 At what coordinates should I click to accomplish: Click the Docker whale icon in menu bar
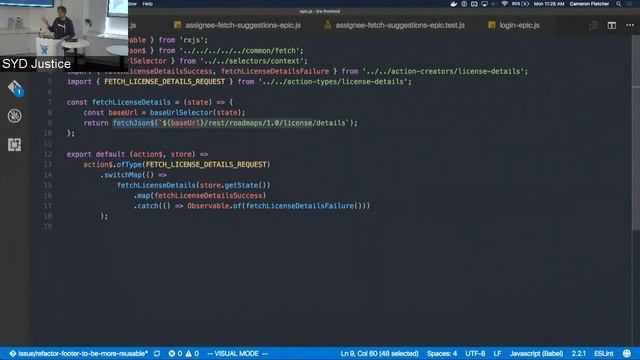(x=453, y=4)
